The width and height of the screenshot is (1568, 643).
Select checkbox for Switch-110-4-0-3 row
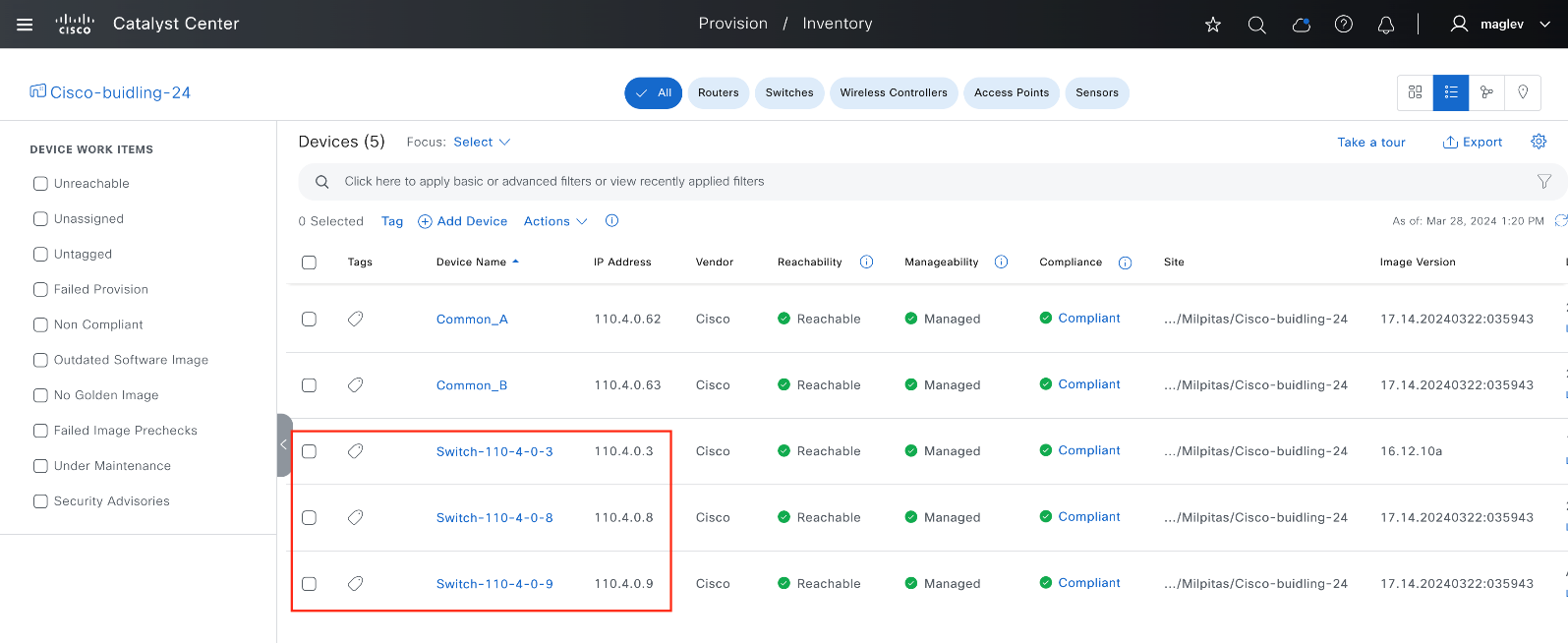click(309, 451)
